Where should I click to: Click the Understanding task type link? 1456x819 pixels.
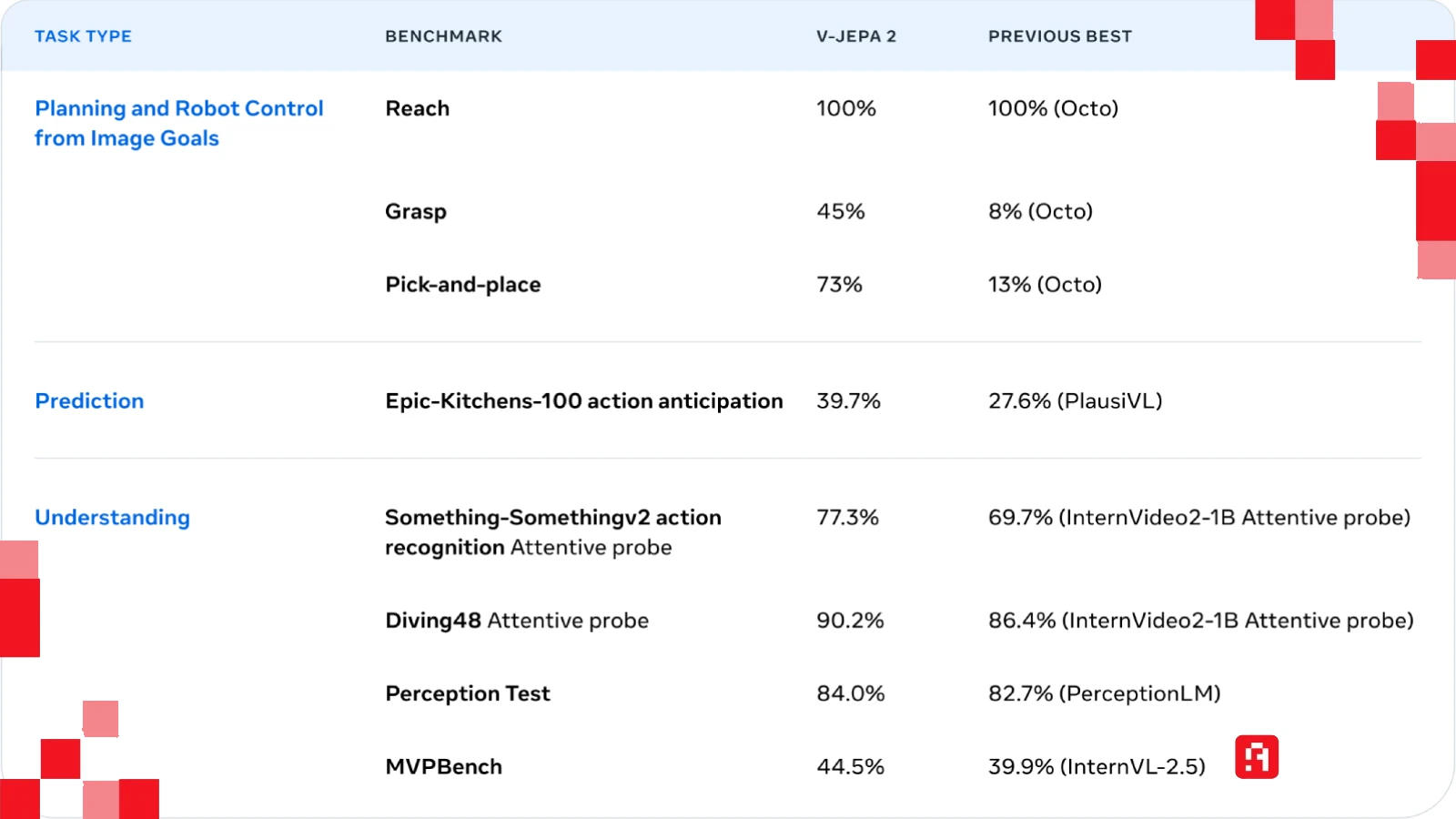tap(112, 518)
